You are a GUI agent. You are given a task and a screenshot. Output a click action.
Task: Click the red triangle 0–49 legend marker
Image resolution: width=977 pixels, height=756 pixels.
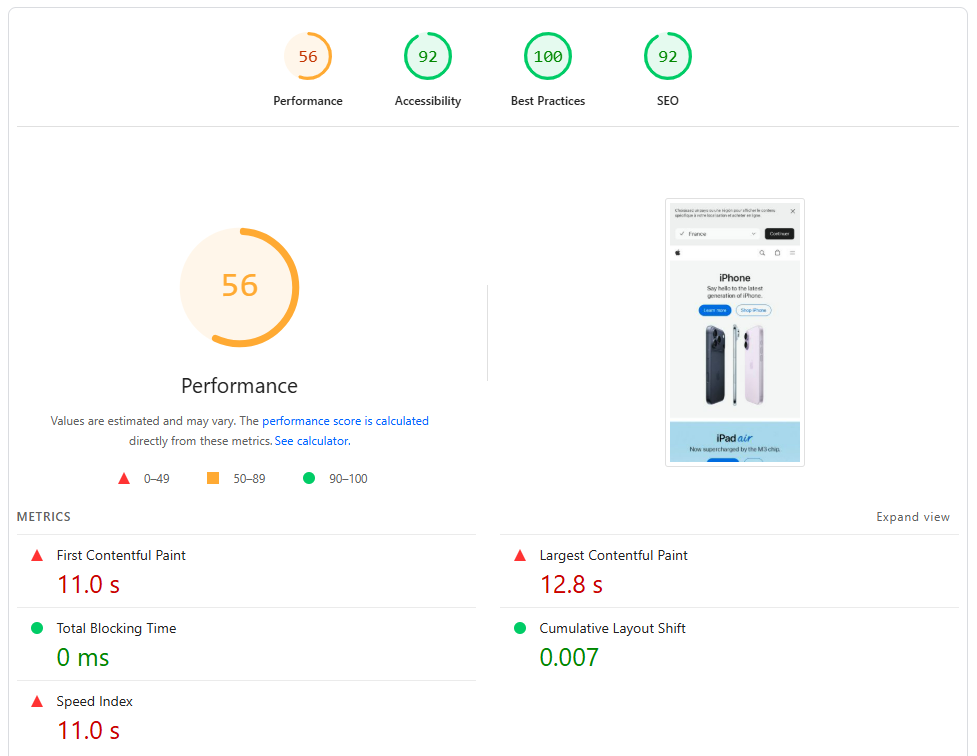pos(124,478)
